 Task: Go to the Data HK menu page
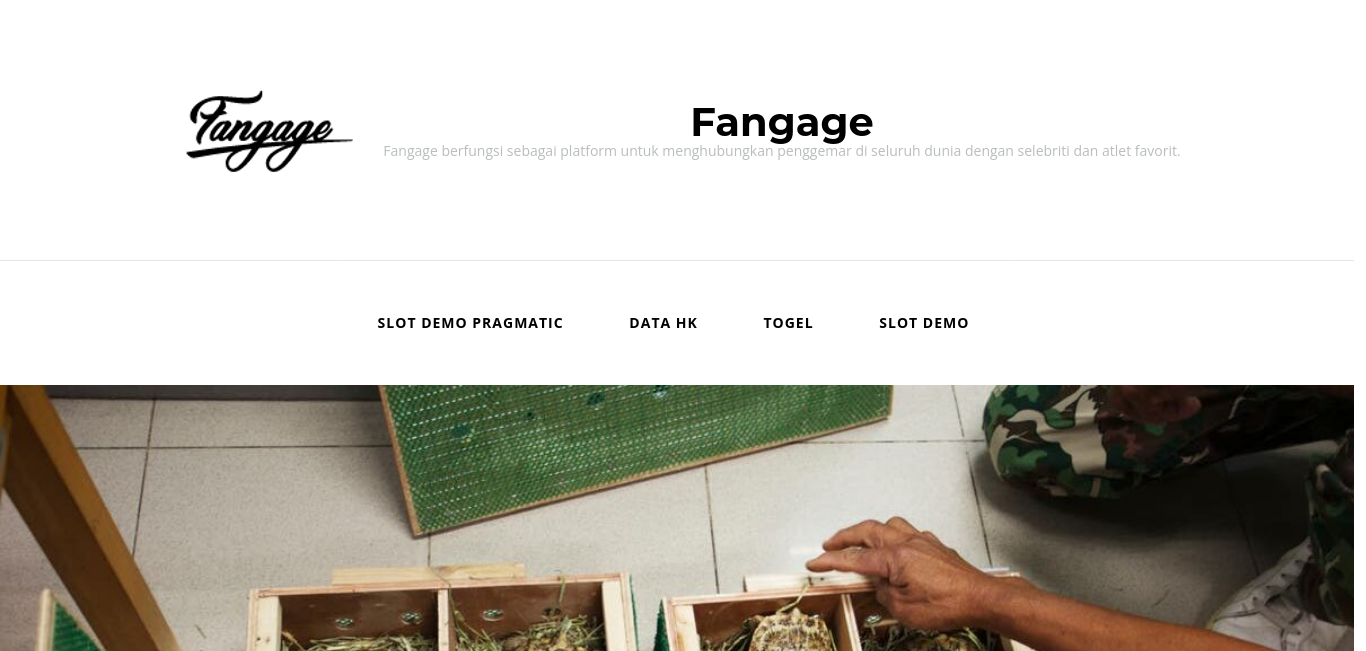pos(663,323)
